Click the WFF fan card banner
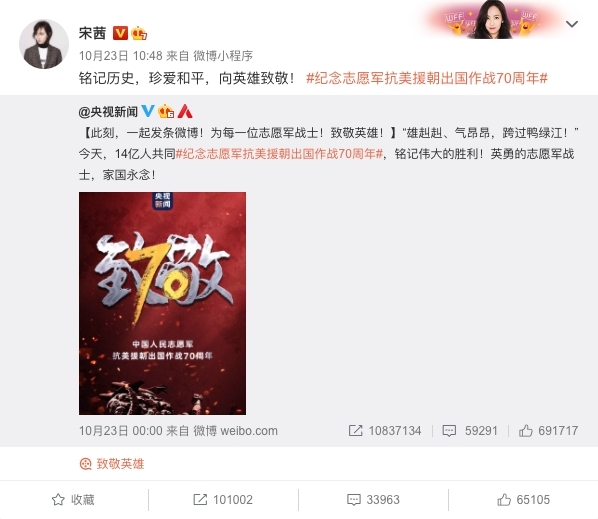This screenshot has width=598, height=519. click(x=491, y=20)
